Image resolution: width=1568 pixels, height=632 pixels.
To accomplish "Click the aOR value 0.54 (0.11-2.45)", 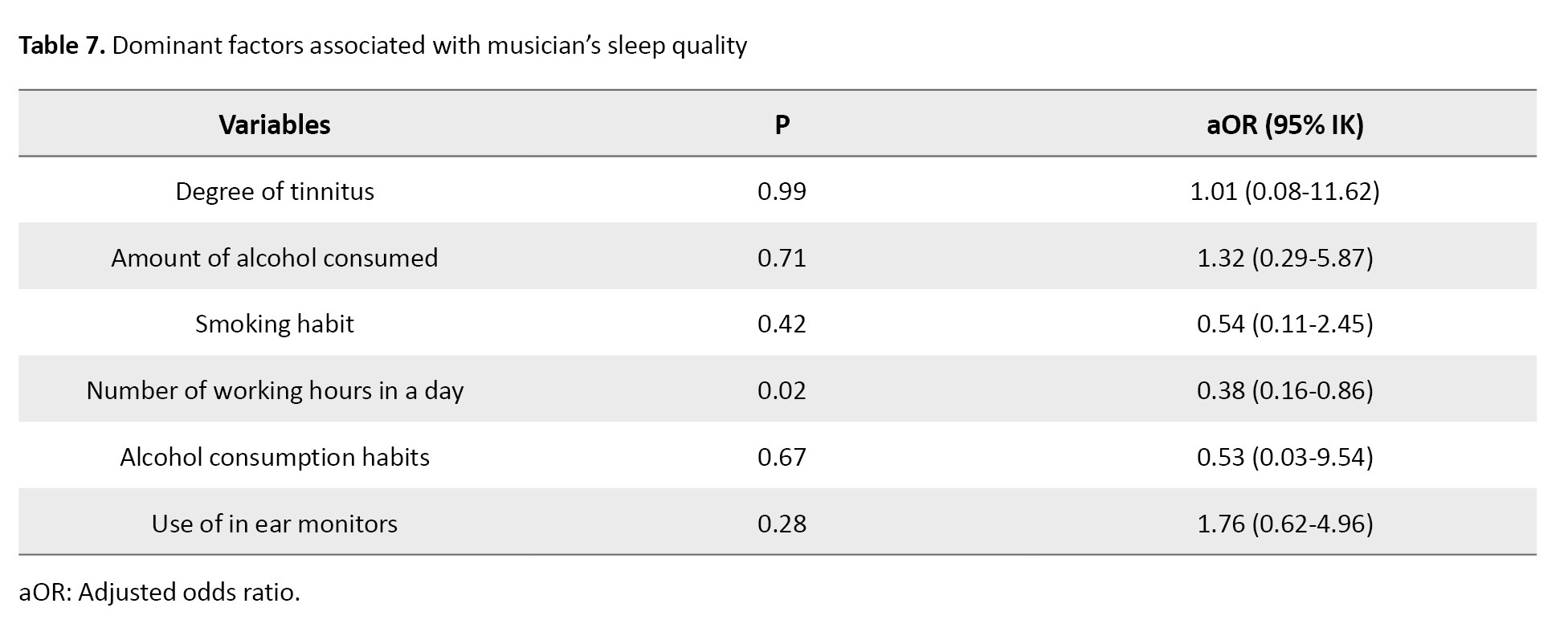I will pos(1284,324).
